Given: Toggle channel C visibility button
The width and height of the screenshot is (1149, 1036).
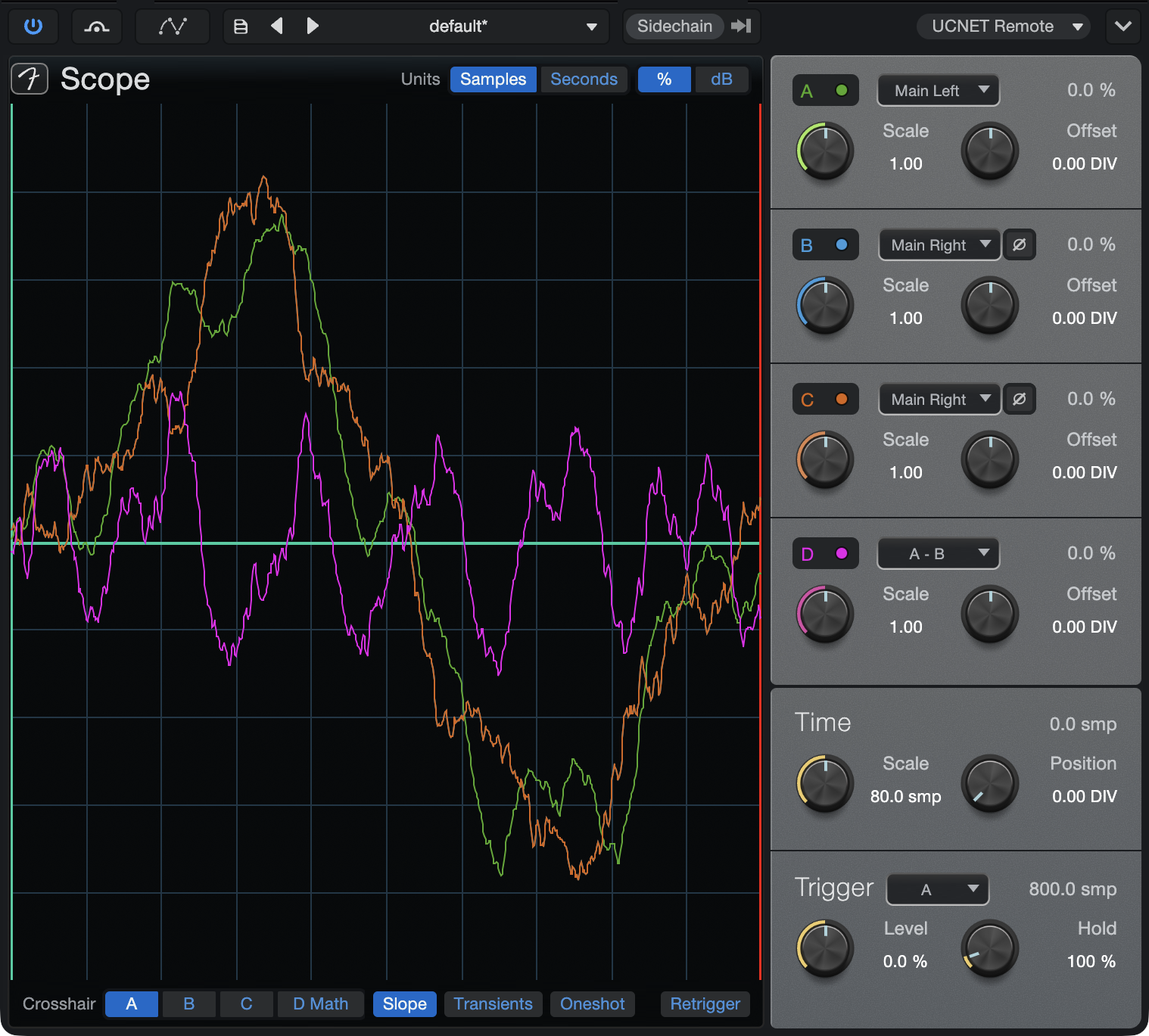Looking at the screenshot, I should click(826, 400).
